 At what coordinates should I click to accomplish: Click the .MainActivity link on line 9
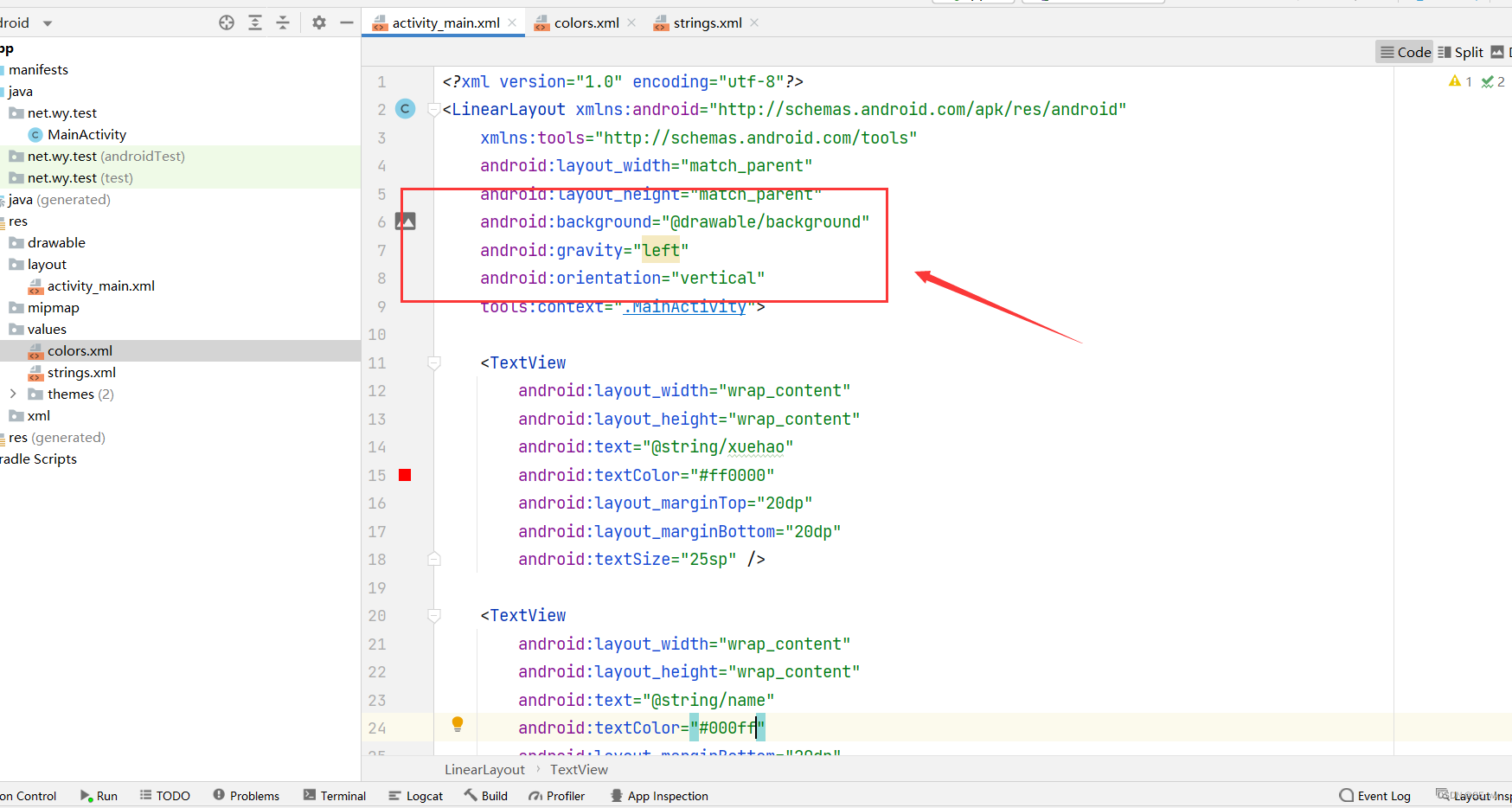[684, 306]
